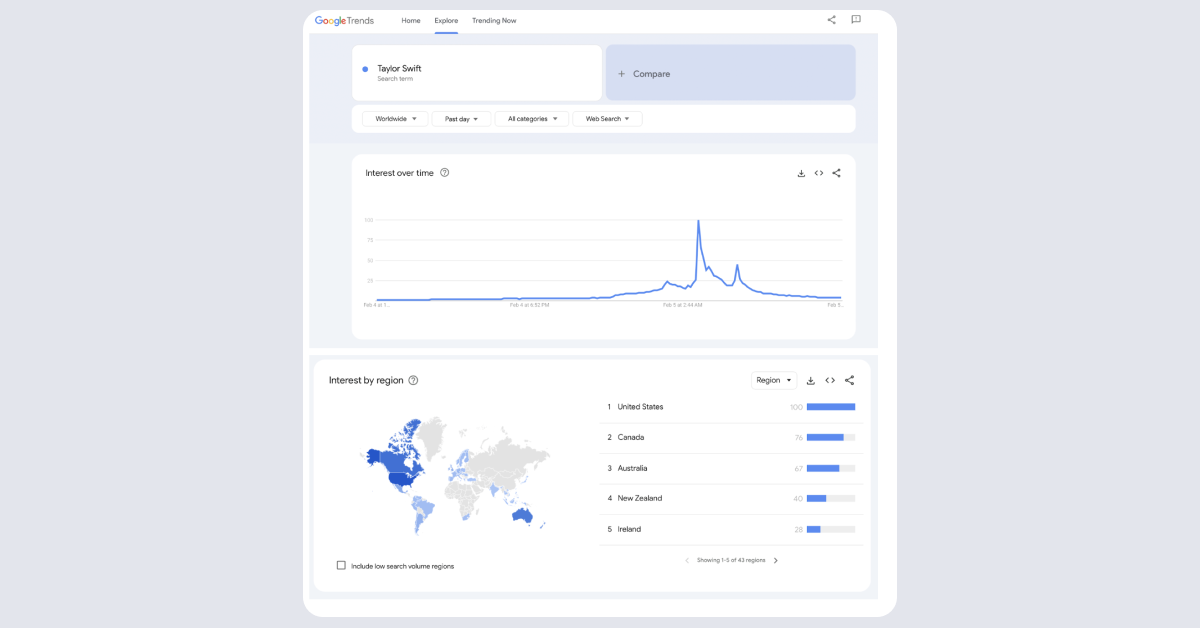Switch the Region view selector dropdown
This screenshot has width=1200, height=628.
tap(773, 380)
